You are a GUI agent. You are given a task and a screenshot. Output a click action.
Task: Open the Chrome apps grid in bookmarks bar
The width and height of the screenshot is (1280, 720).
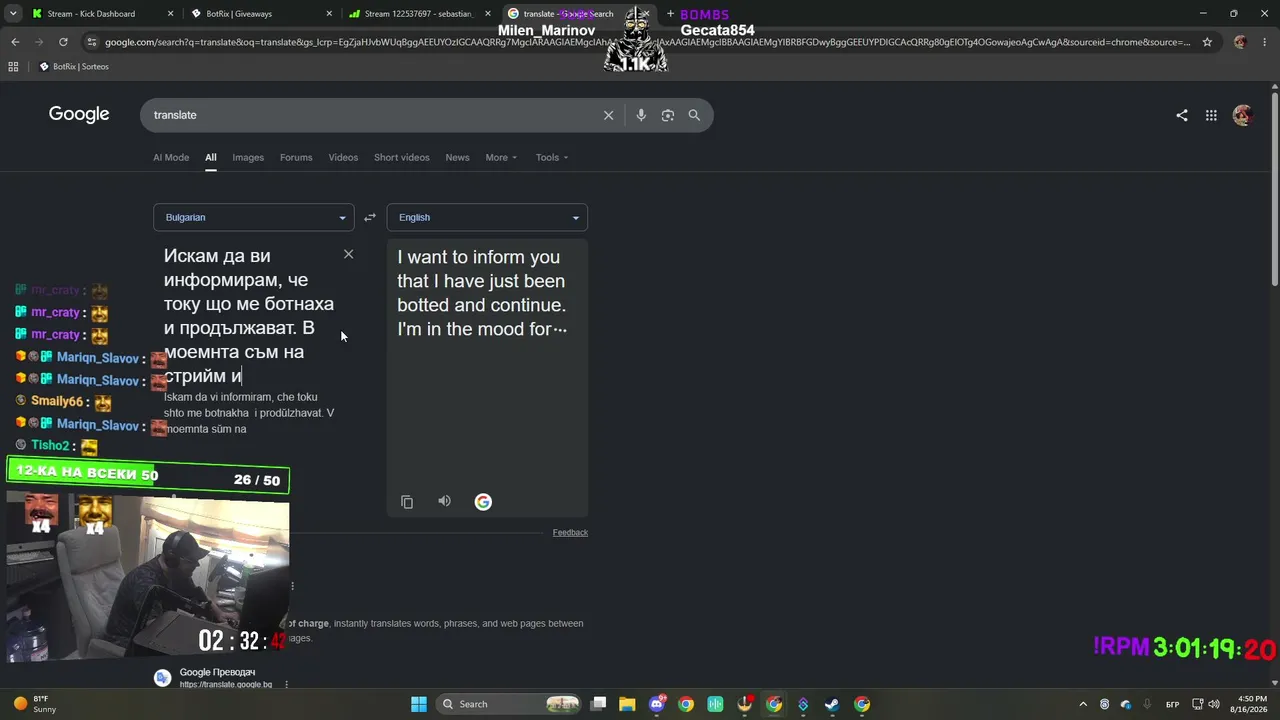[13, 67]
